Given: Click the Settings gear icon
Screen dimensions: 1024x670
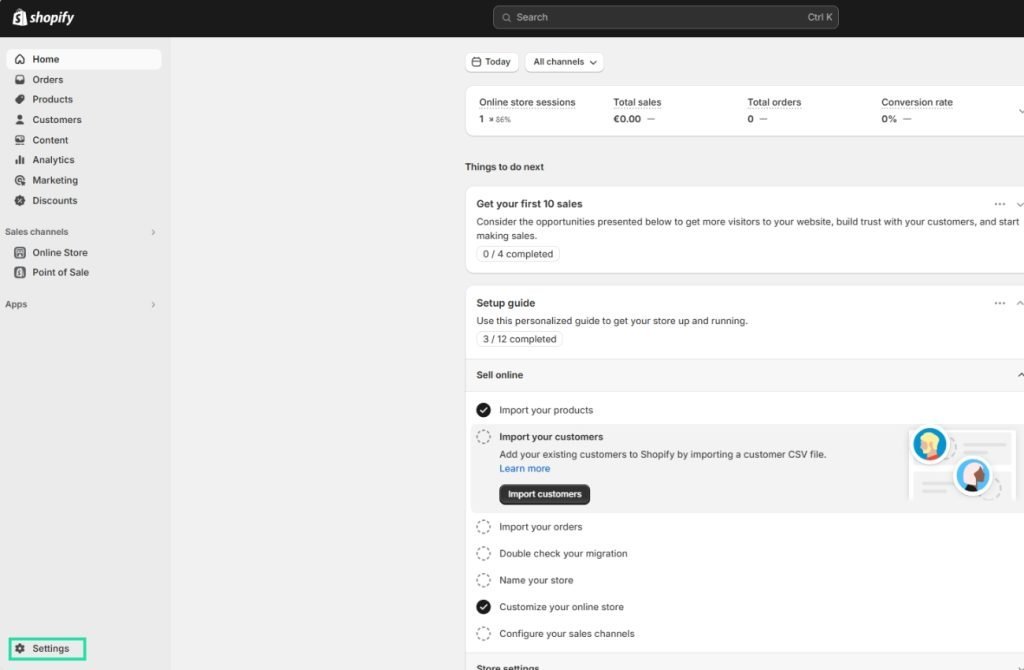Looking at the screenshot, I should [x=20, y=648].
